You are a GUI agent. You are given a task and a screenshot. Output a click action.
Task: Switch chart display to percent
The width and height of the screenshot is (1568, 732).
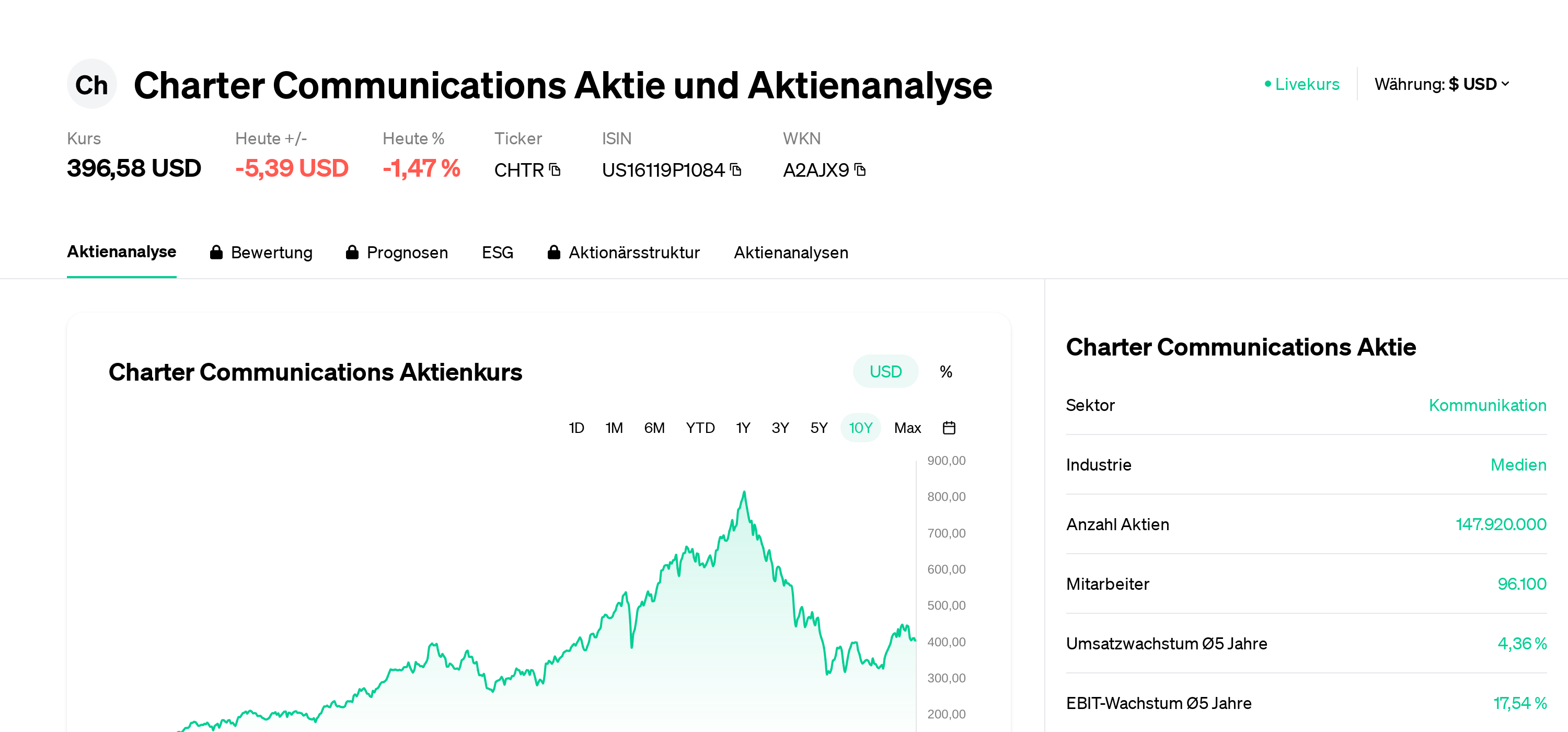946,371
